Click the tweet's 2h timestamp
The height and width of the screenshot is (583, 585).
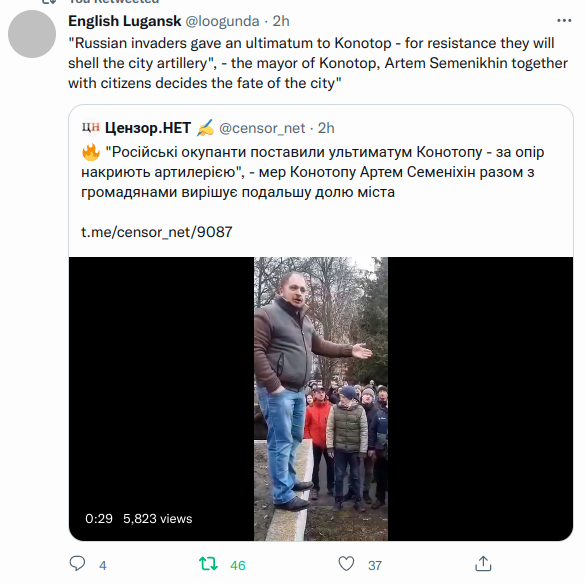click(x=281, y=21)
